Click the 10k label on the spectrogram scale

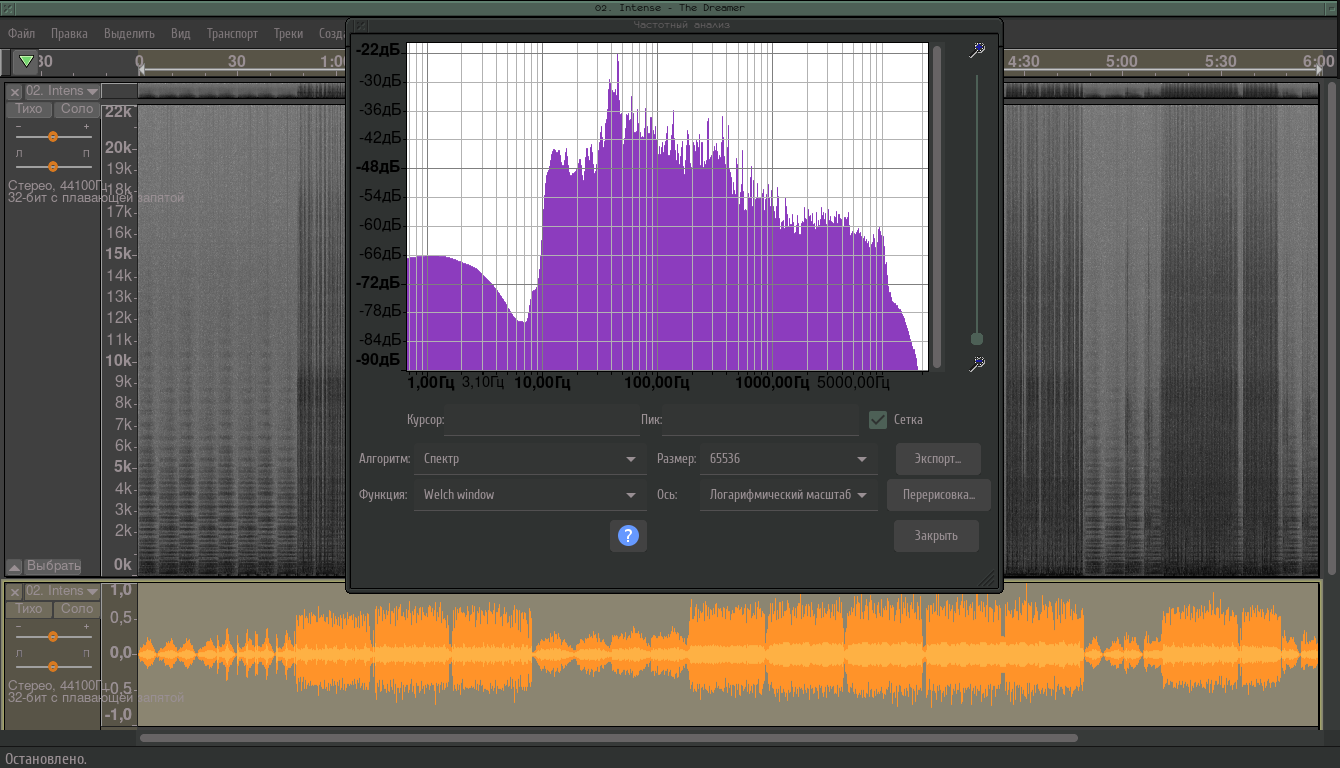(119, 361)
